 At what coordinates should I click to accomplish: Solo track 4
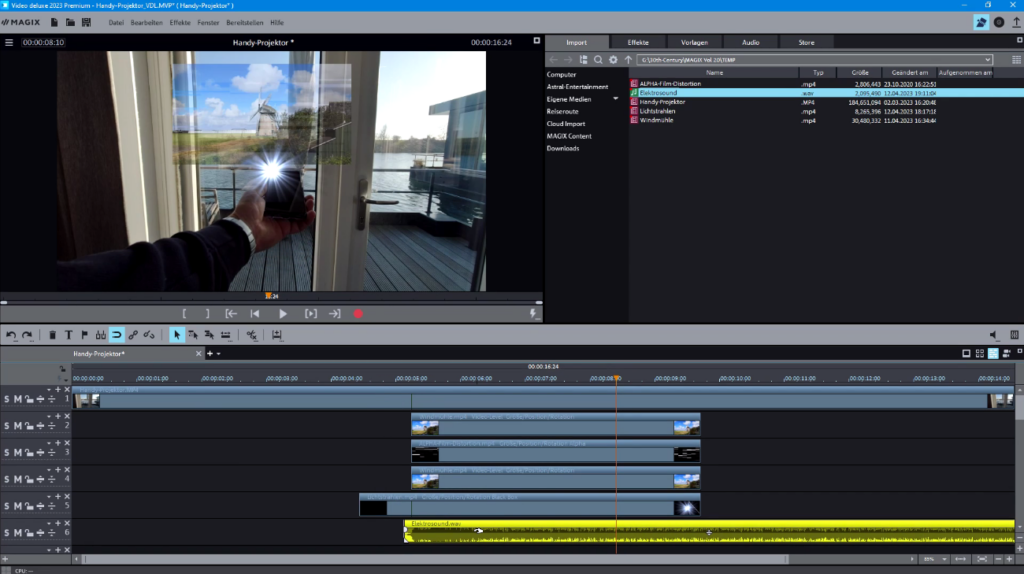click(x=7, y=479)
